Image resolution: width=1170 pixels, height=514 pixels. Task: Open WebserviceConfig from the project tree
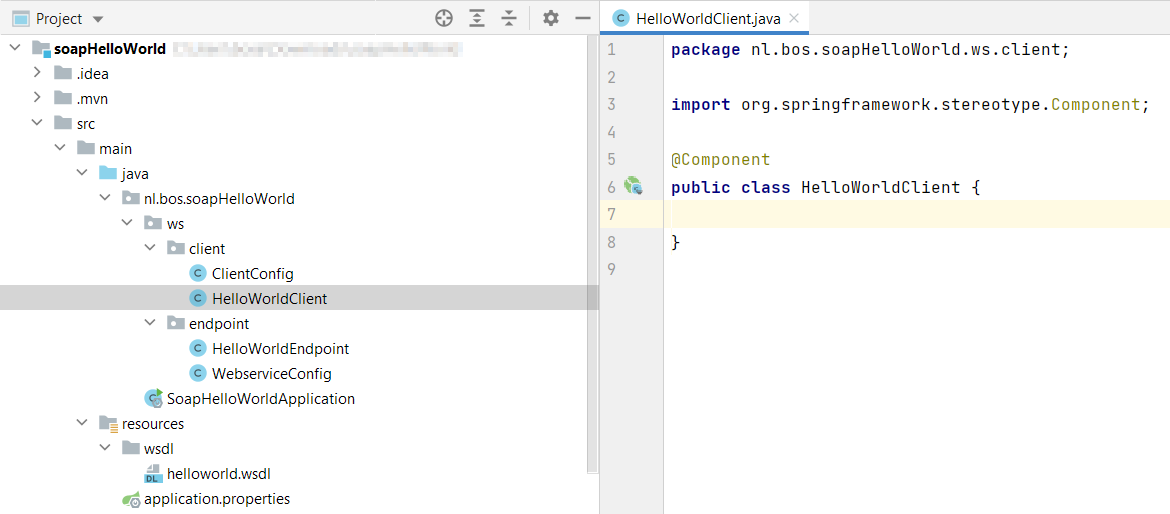click(x=271, y=373)
